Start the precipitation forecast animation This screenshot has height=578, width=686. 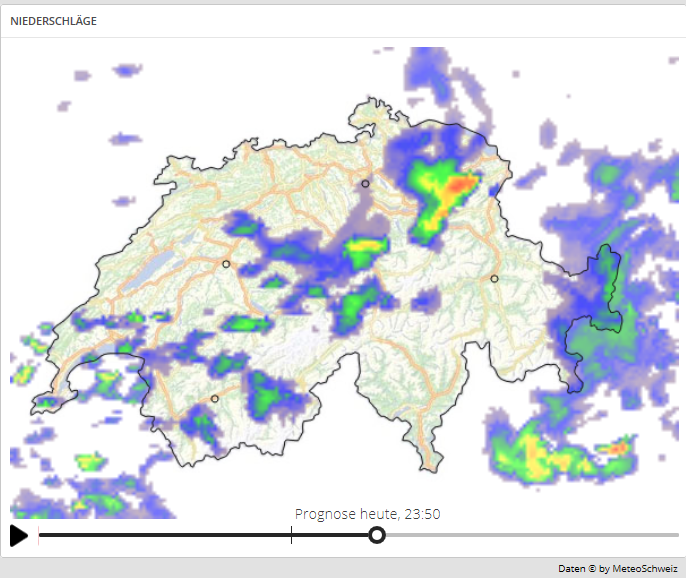coord(18,536)
